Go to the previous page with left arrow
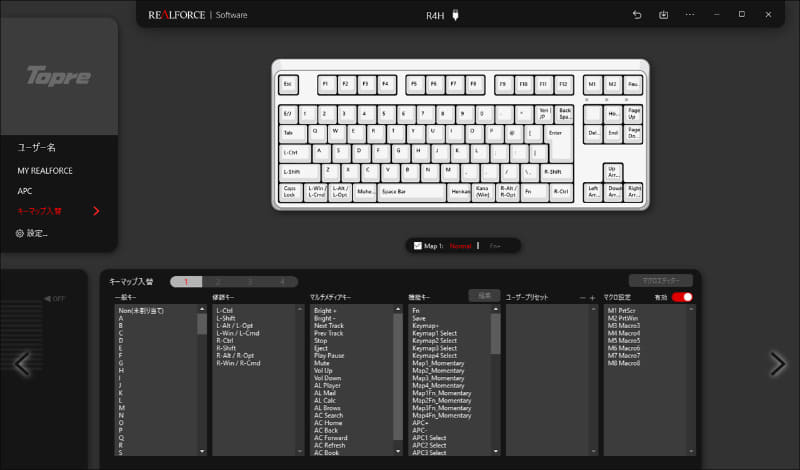Screen dimensions: 800x470 [22, 364]
